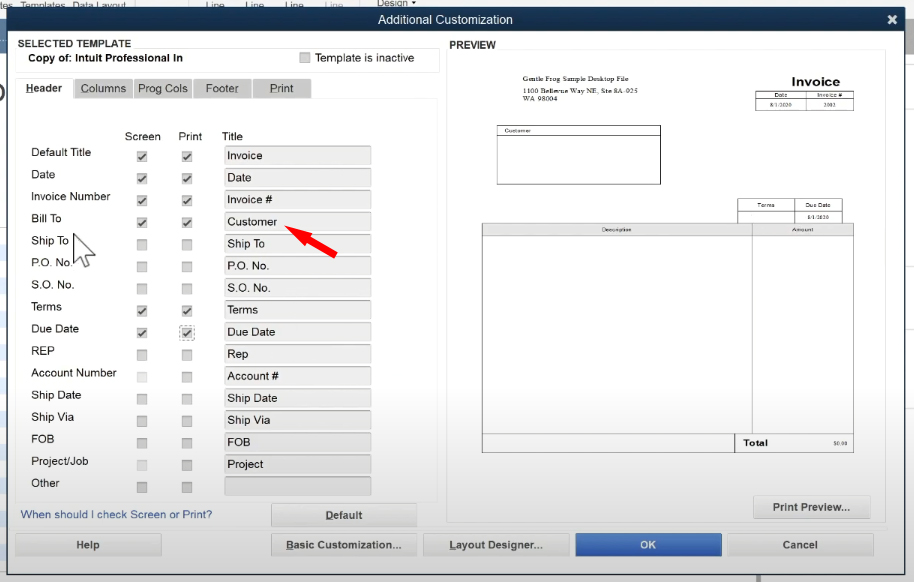The image size is (914, 582).
Task: Edit the Date title field
Action: click(297, 178)
